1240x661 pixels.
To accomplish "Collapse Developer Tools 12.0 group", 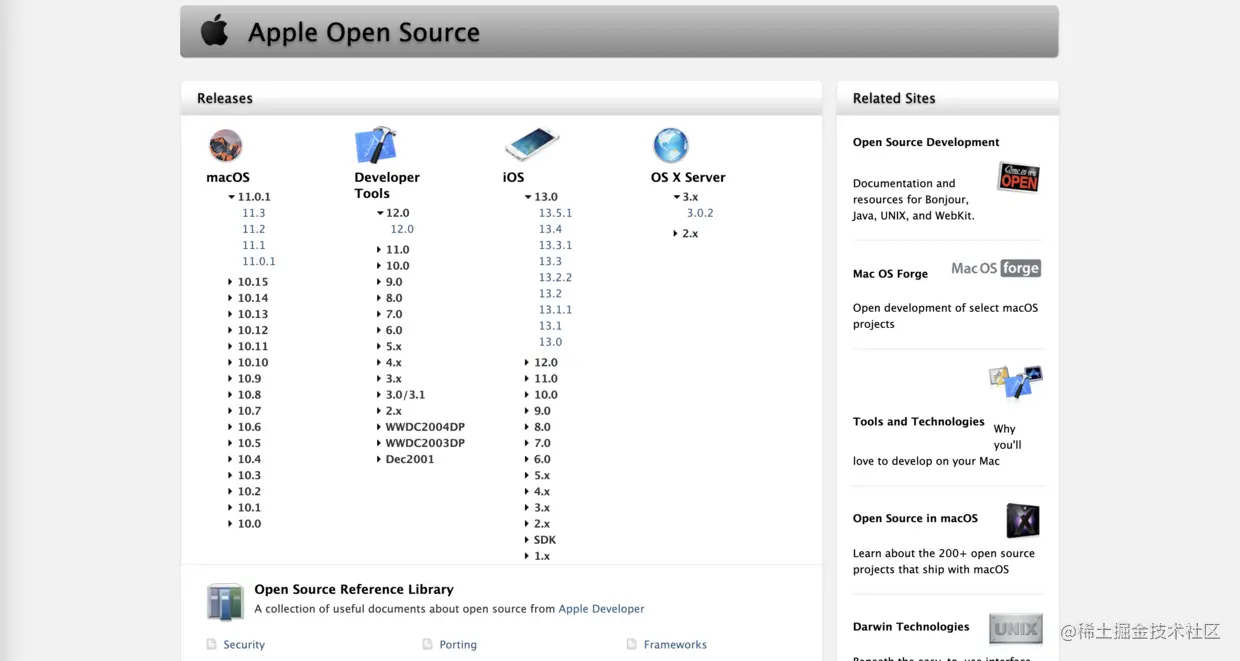I will [380, 214].
